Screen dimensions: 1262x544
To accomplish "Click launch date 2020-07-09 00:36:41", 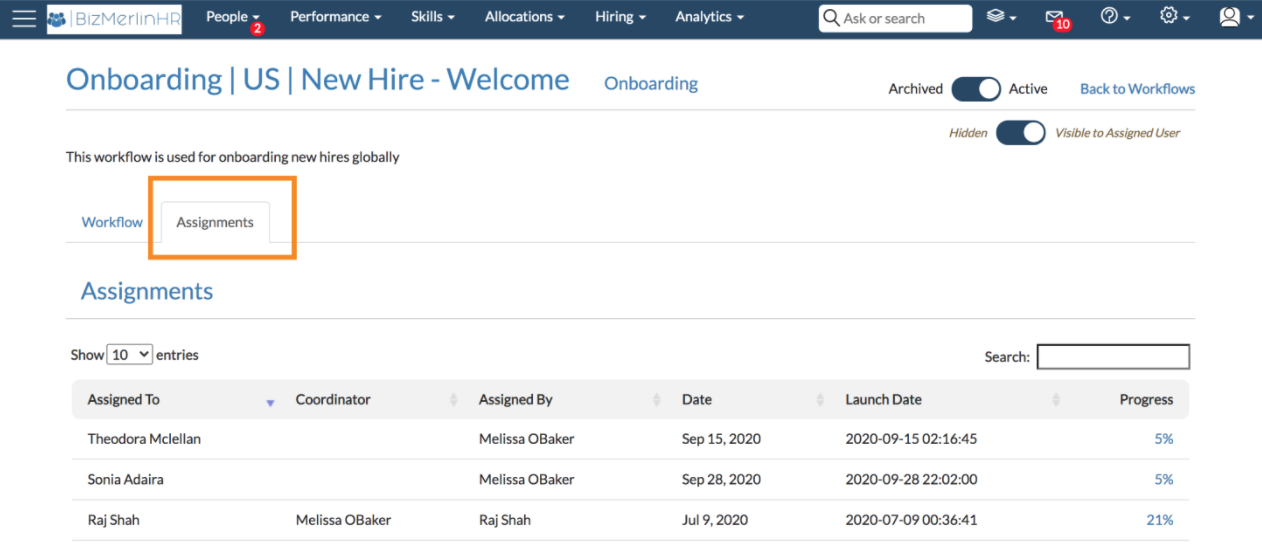I will coord(911,520).
